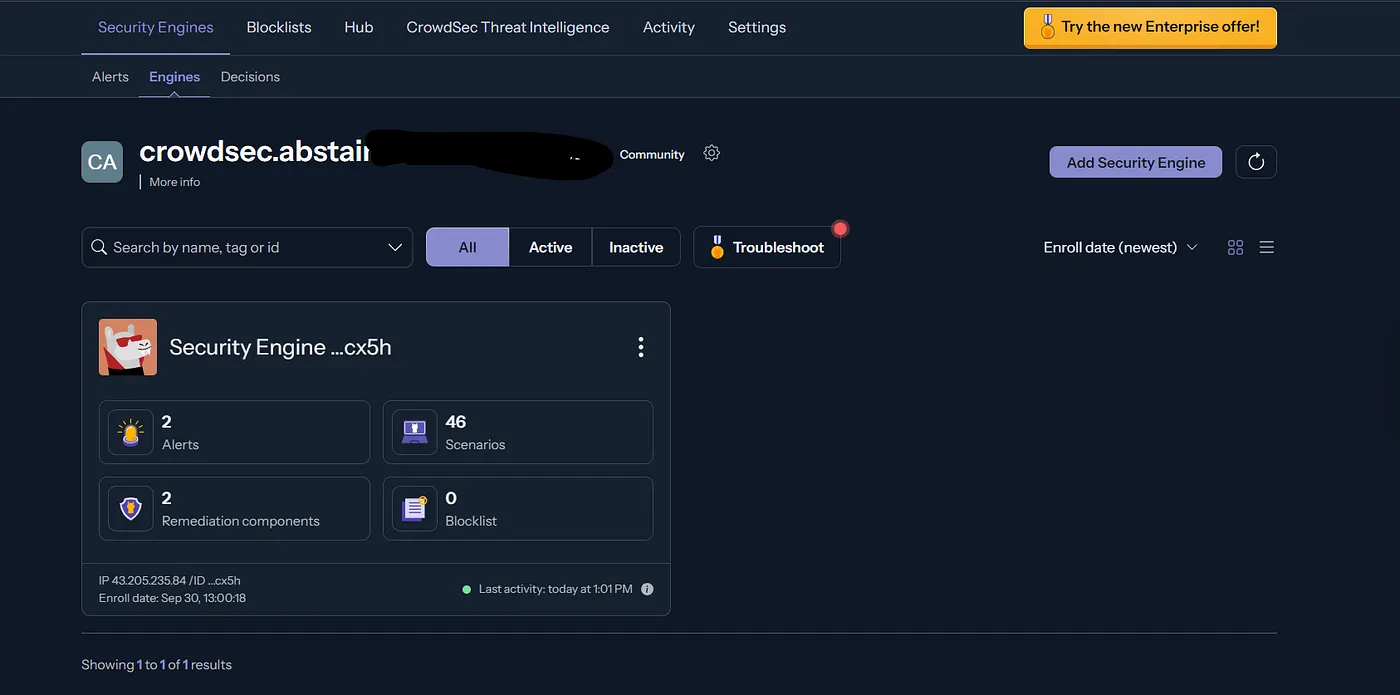Screen dimensions: 1400x695
Task: Click the scenarios laptop icon
Action: tap(414, 432)
